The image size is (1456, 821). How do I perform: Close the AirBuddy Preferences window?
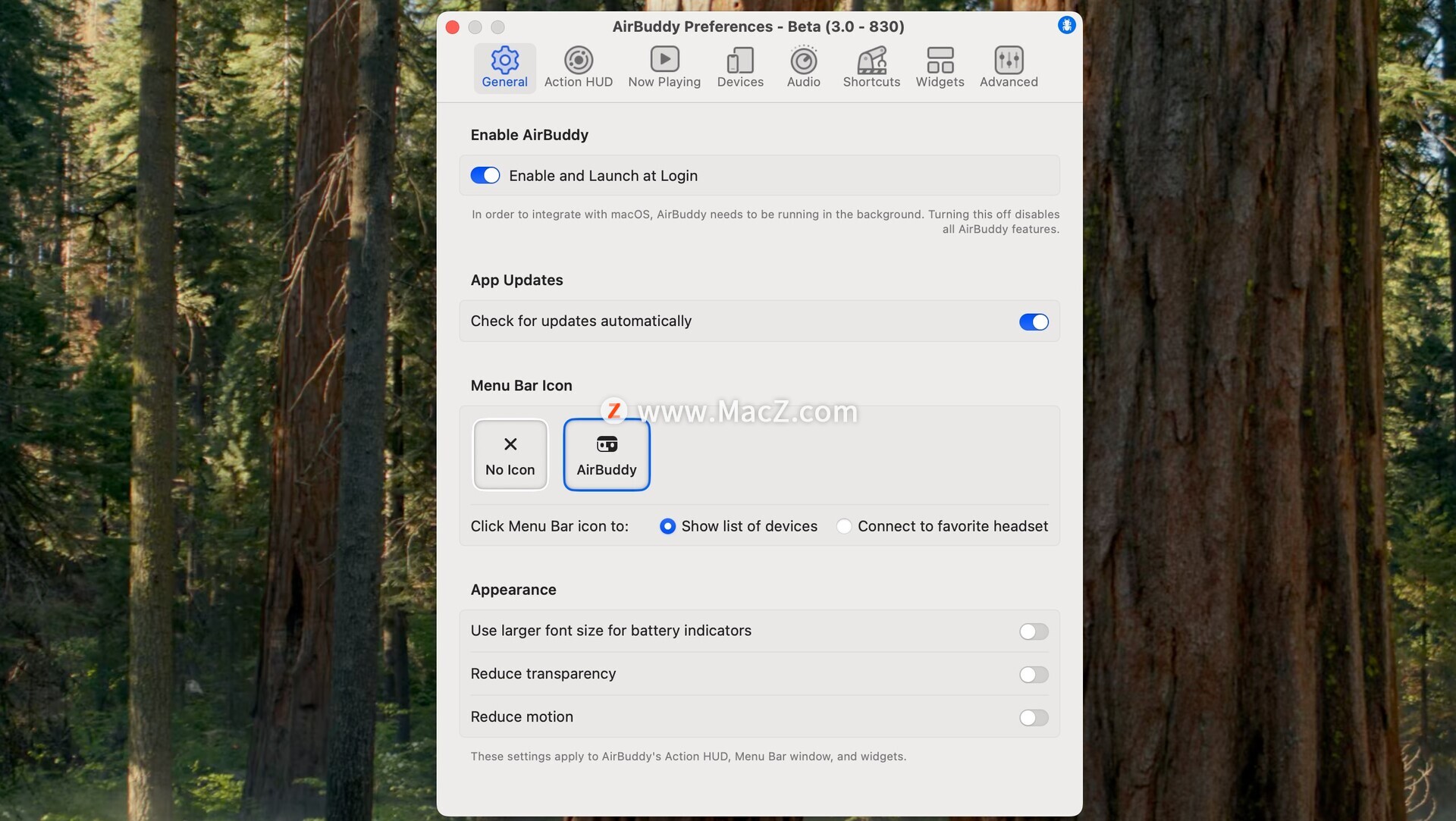pos(453,27)
